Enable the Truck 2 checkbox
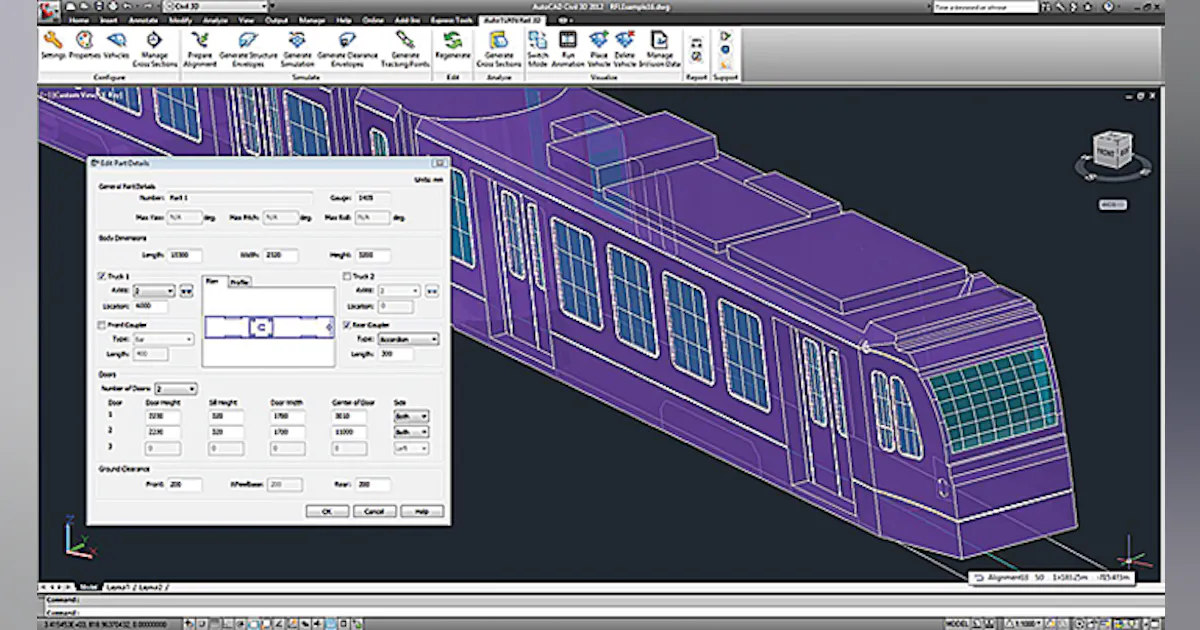This screenshot has width=1200, height=630. coord(347,276)
